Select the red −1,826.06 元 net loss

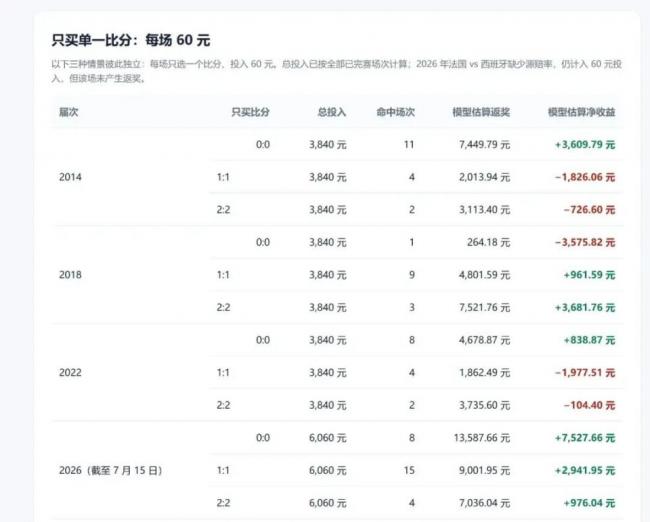585,177
